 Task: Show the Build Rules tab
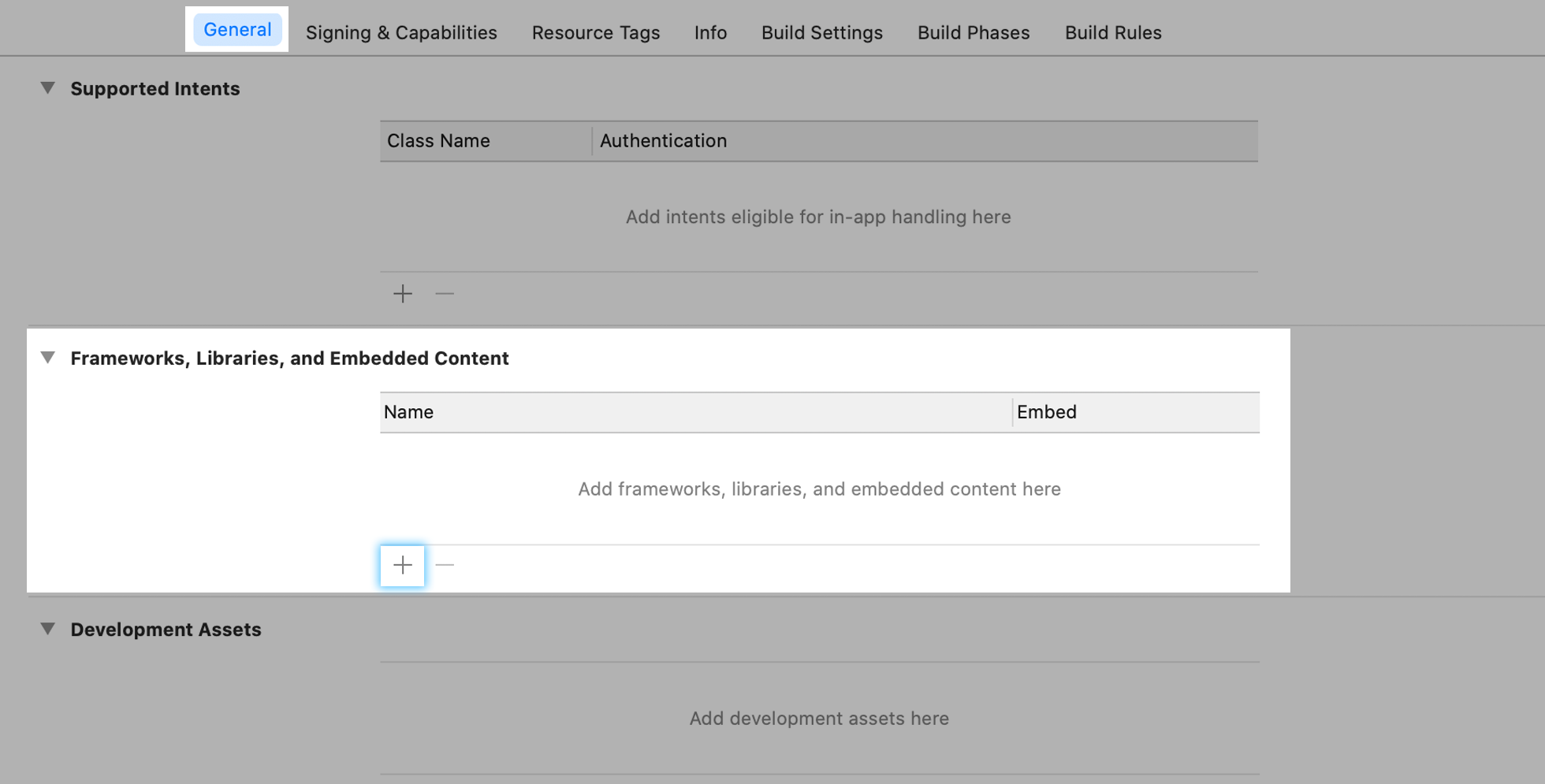[x=1112, y=32]
